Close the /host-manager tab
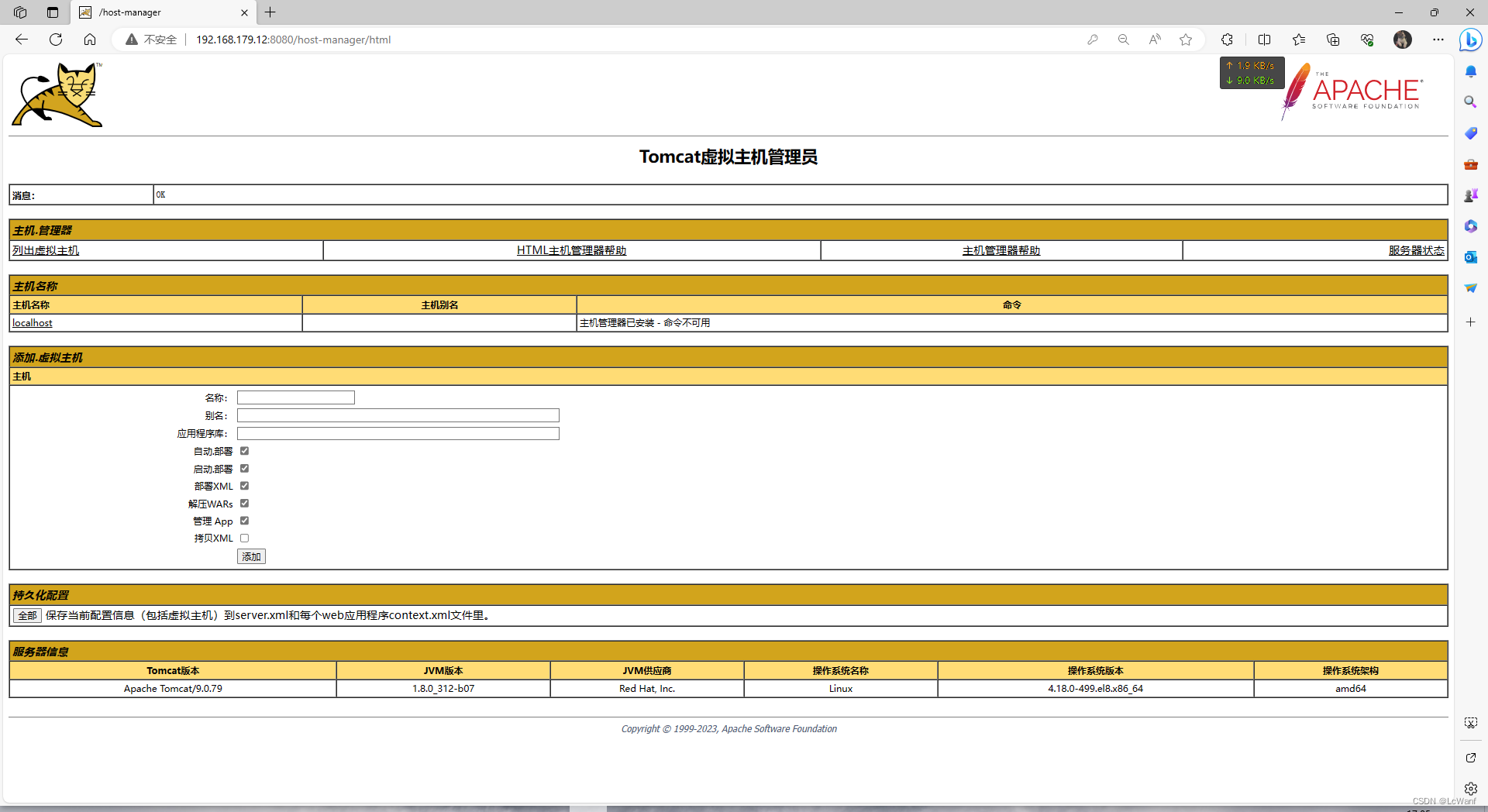Viewport: 1488px width, 812px height. point(244,12)
